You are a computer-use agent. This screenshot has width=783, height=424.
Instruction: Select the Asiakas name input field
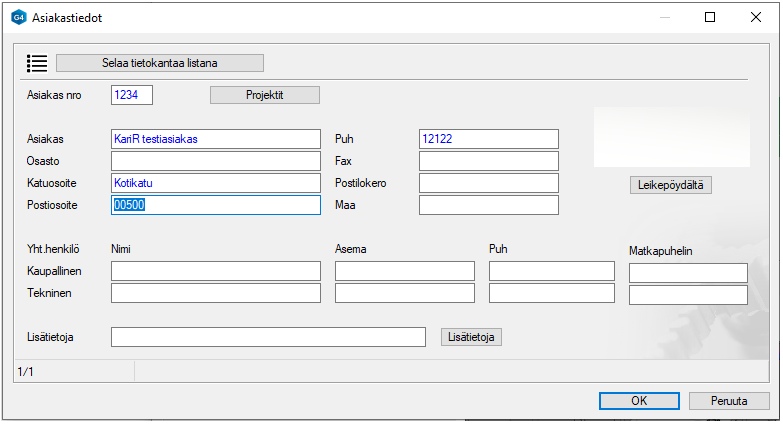tap(215, 139)
